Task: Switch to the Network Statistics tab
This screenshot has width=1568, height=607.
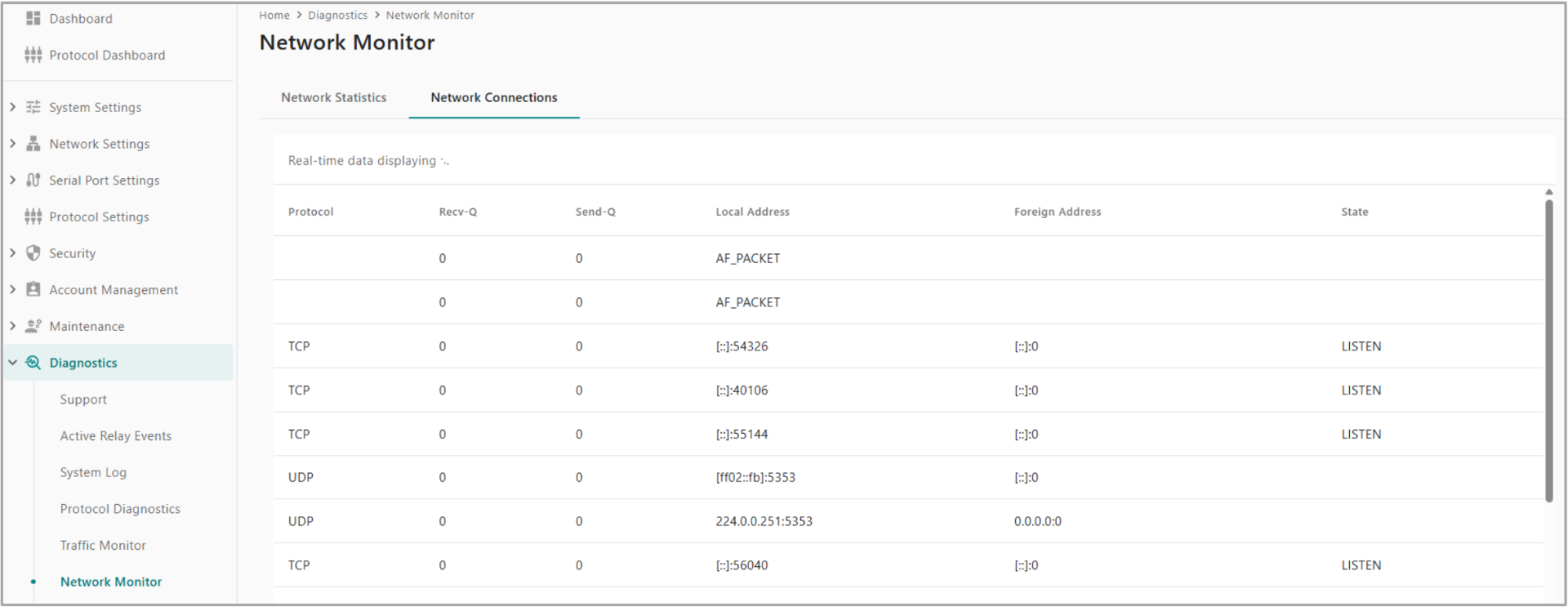Action: [x=333, y=97]
